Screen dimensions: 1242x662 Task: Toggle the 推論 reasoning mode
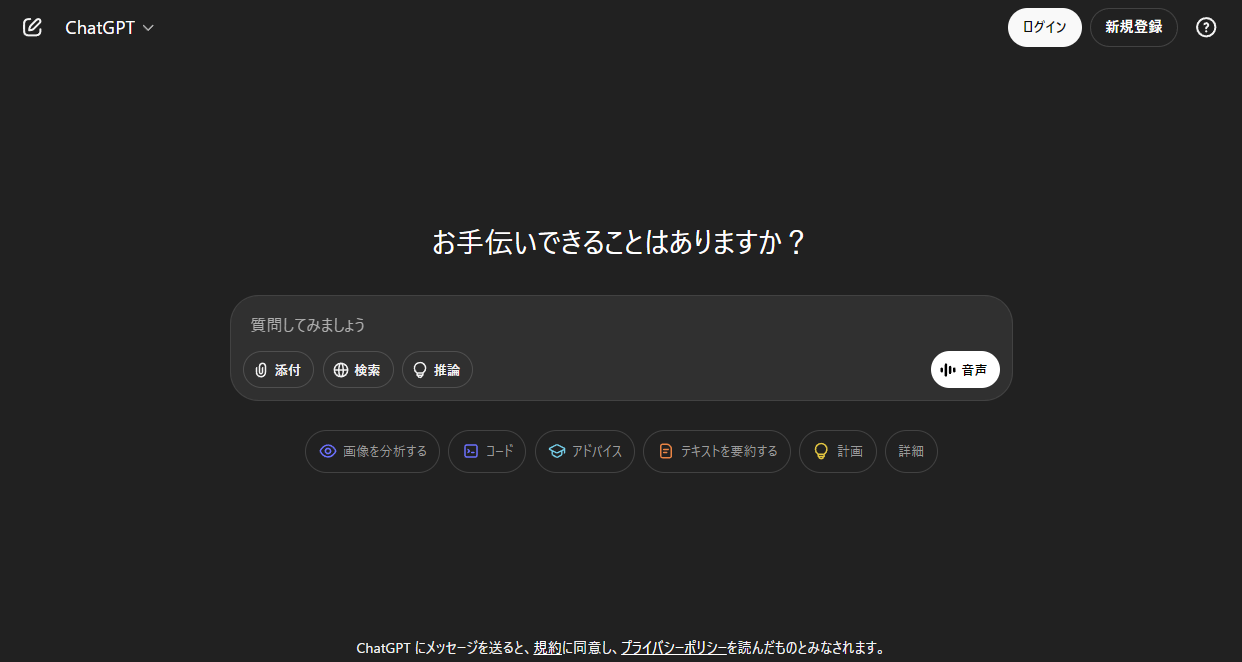[437, 370]
